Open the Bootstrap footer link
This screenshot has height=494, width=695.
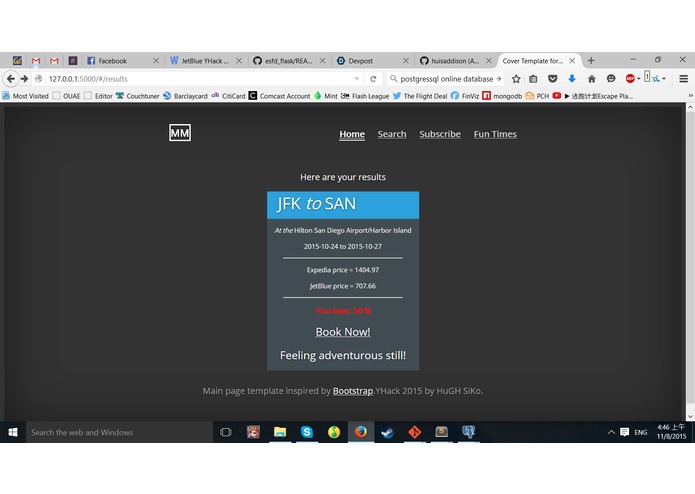[353, 391]
